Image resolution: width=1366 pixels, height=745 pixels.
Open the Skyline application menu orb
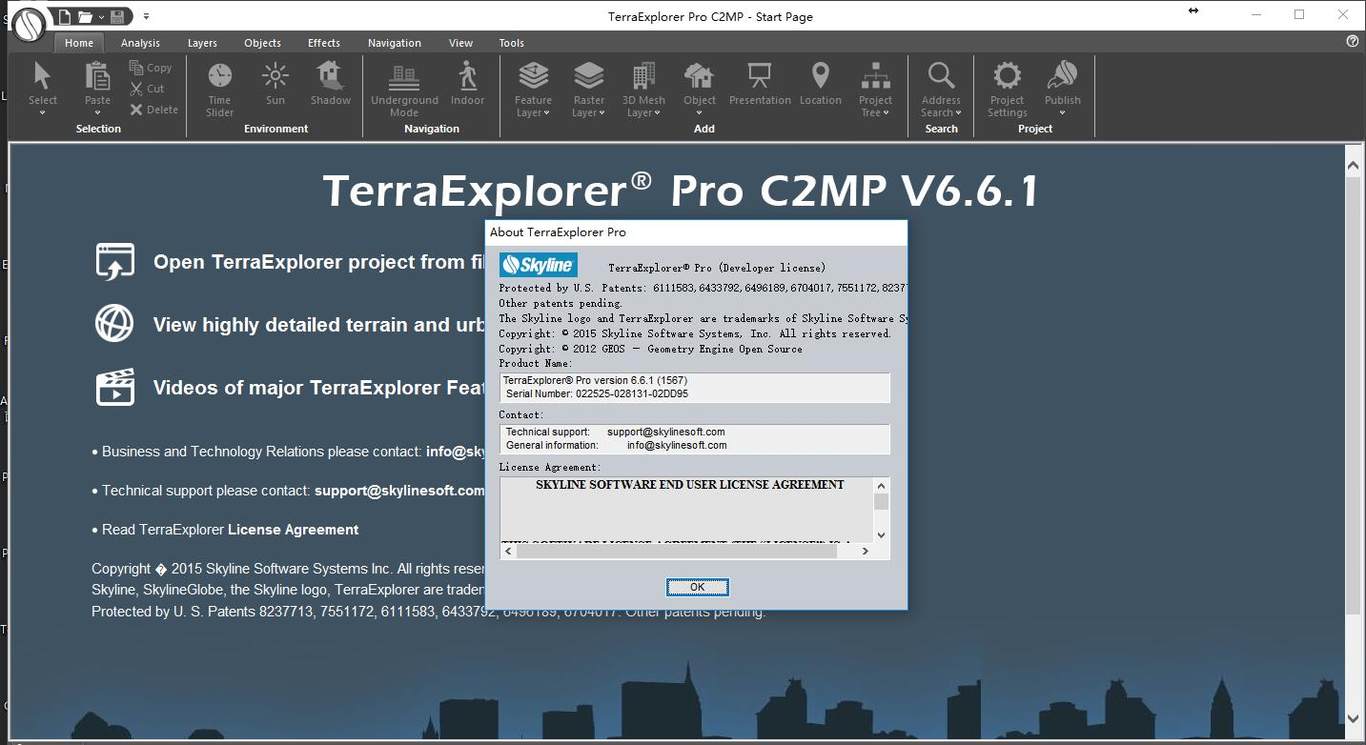point(31,23)
